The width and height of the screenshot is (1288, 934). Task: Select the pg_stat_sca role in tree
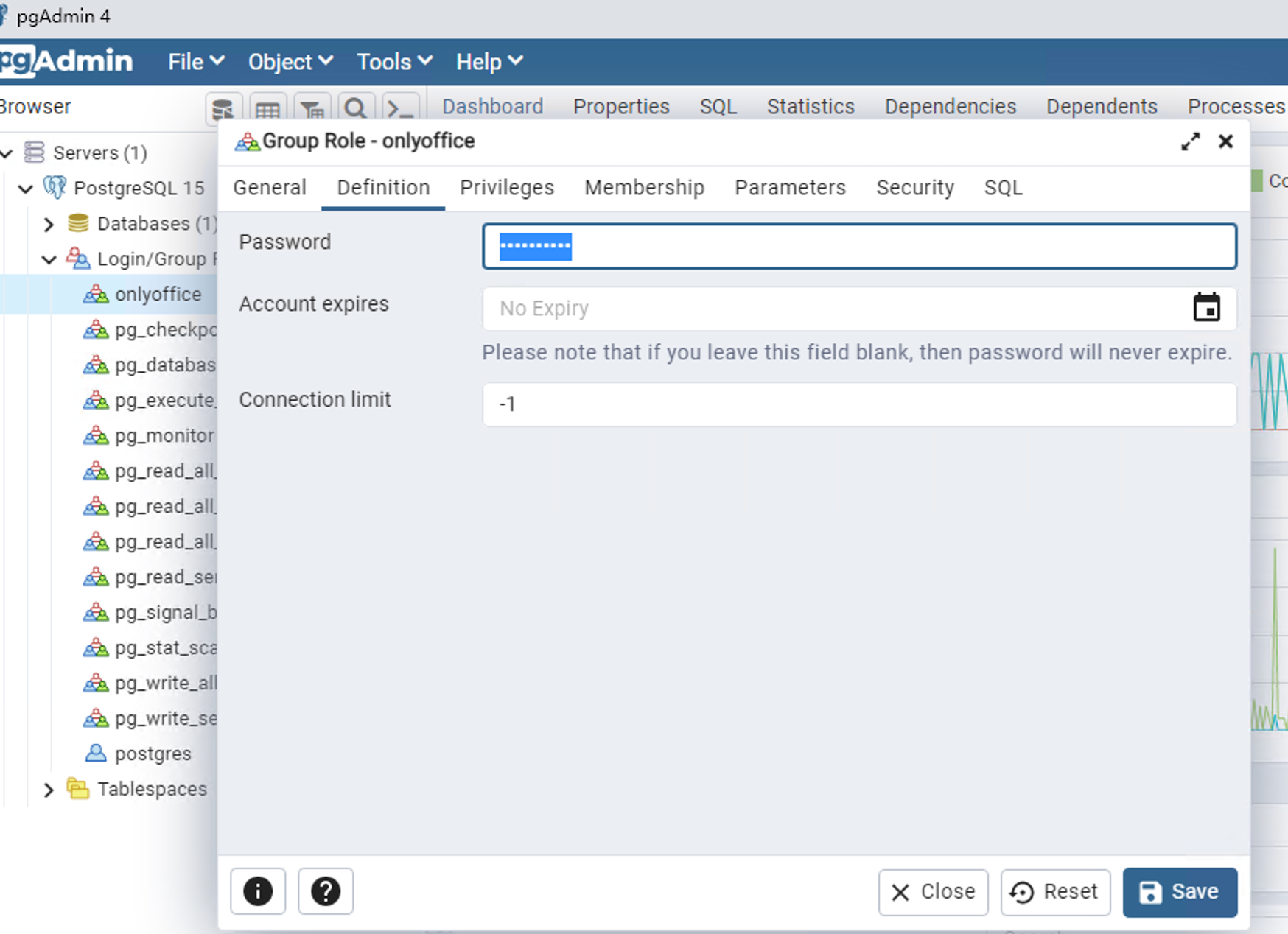pyautogui.click(x=166, y=647)
